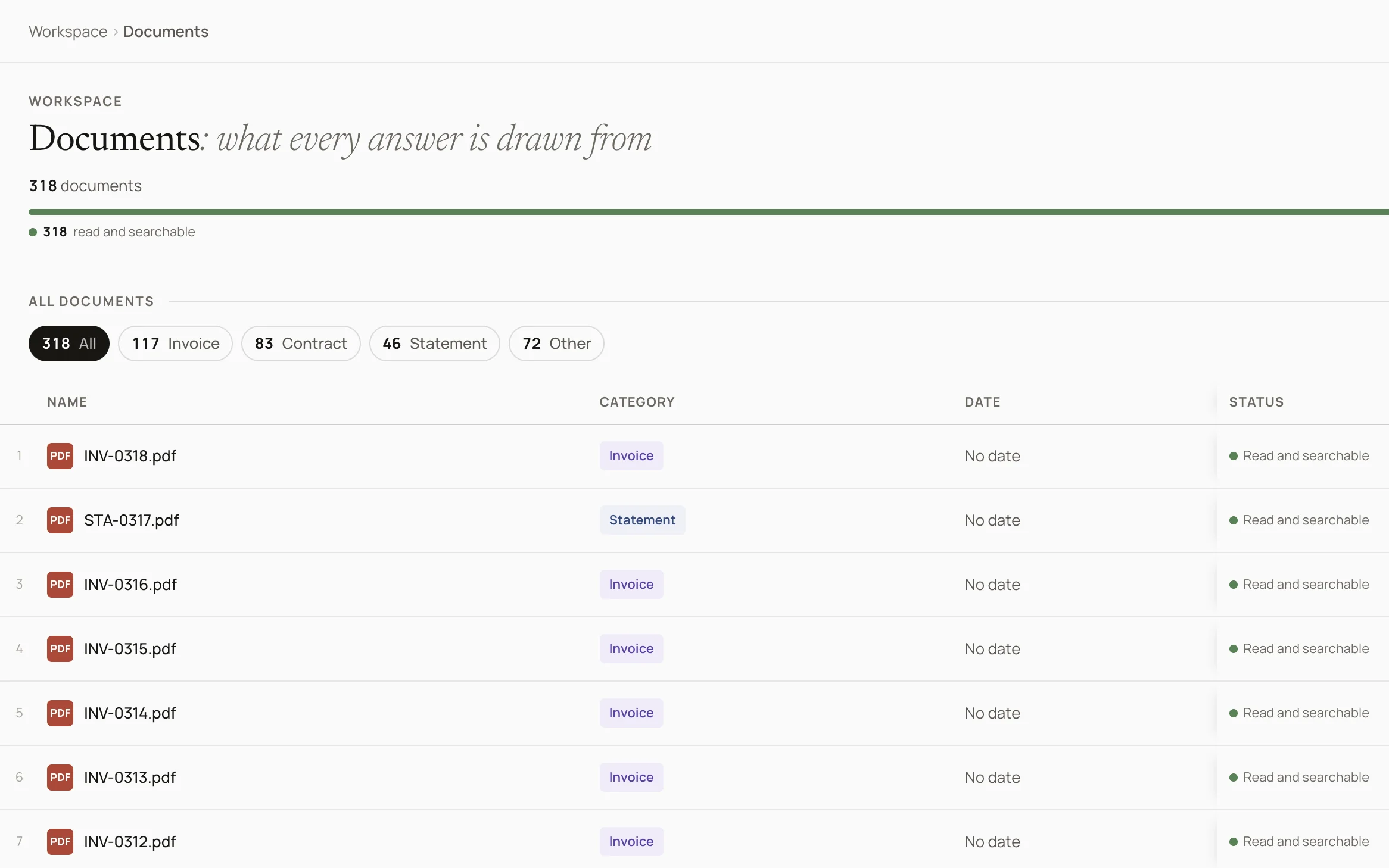Open the file INV-0316.pdf
This screenshot has width=1389, height=868.
130,585
